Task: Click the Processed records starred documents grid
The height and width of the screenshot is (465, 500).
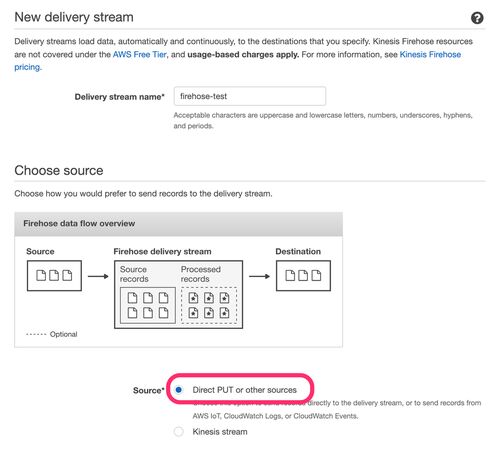Action: point(209,305)
